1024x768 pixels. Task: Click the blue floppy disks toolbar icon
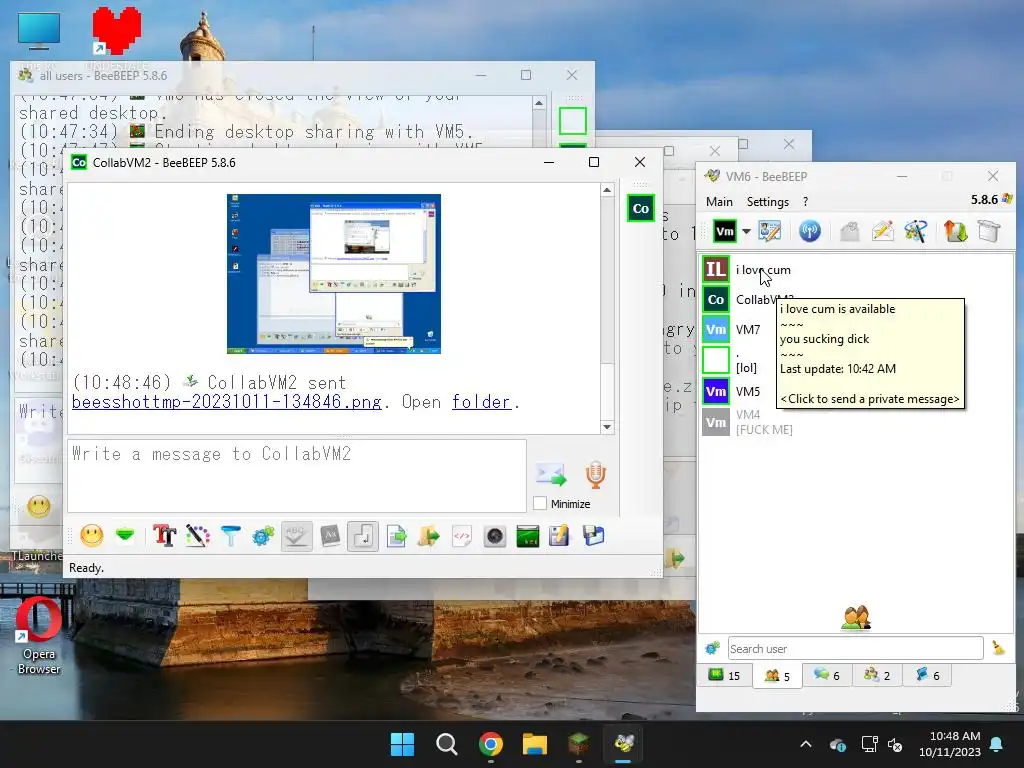pos(593,536)
